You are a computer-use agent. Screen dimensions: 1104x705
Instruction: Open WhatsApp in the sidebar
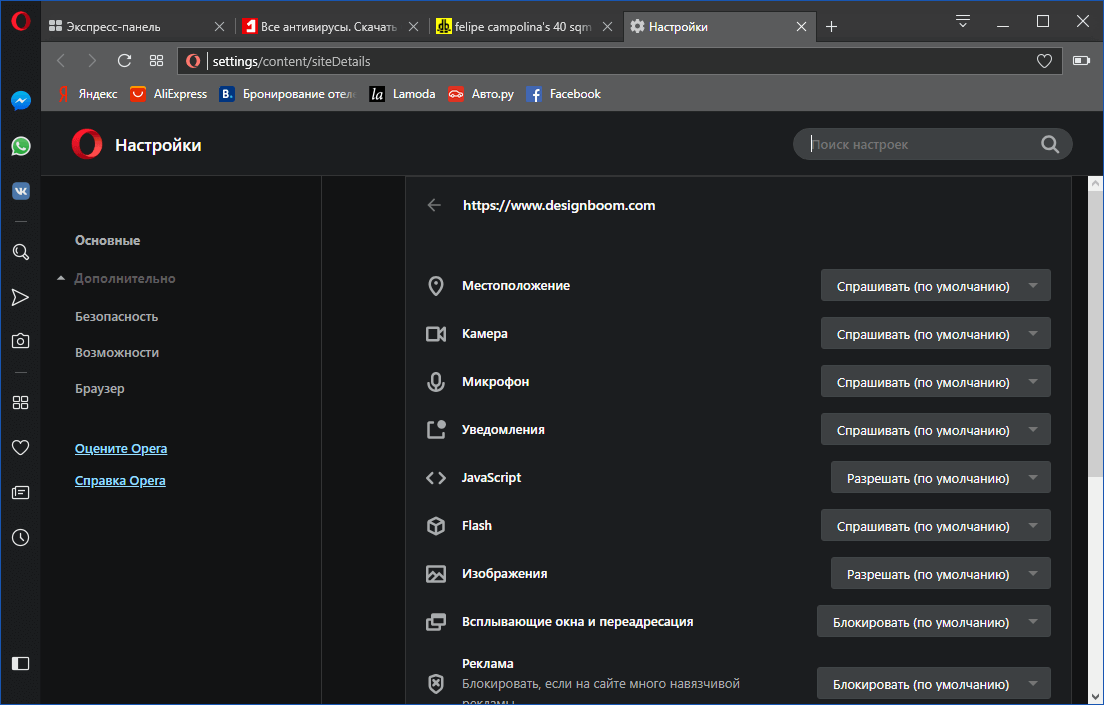(x=20, y=146)
